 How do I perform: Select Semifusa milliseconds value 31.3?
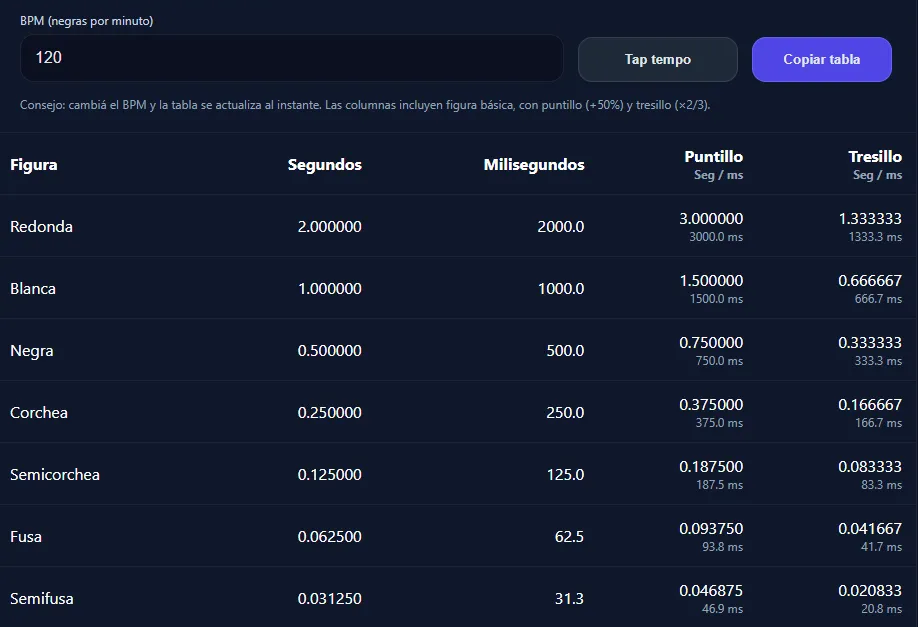[x=569, y=599]
